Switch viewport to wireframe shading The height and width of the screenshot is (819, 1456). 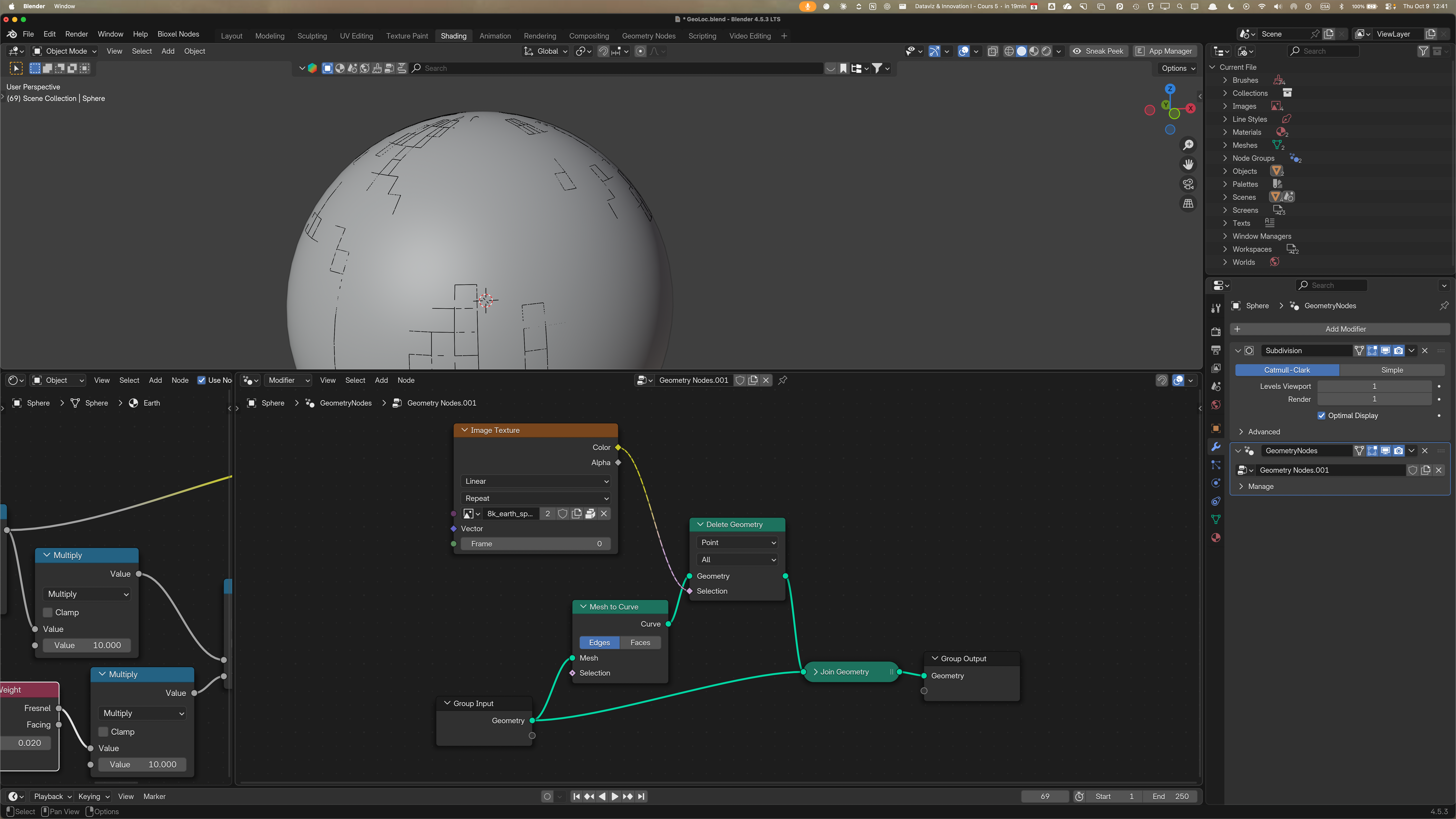click(1009, 51)
